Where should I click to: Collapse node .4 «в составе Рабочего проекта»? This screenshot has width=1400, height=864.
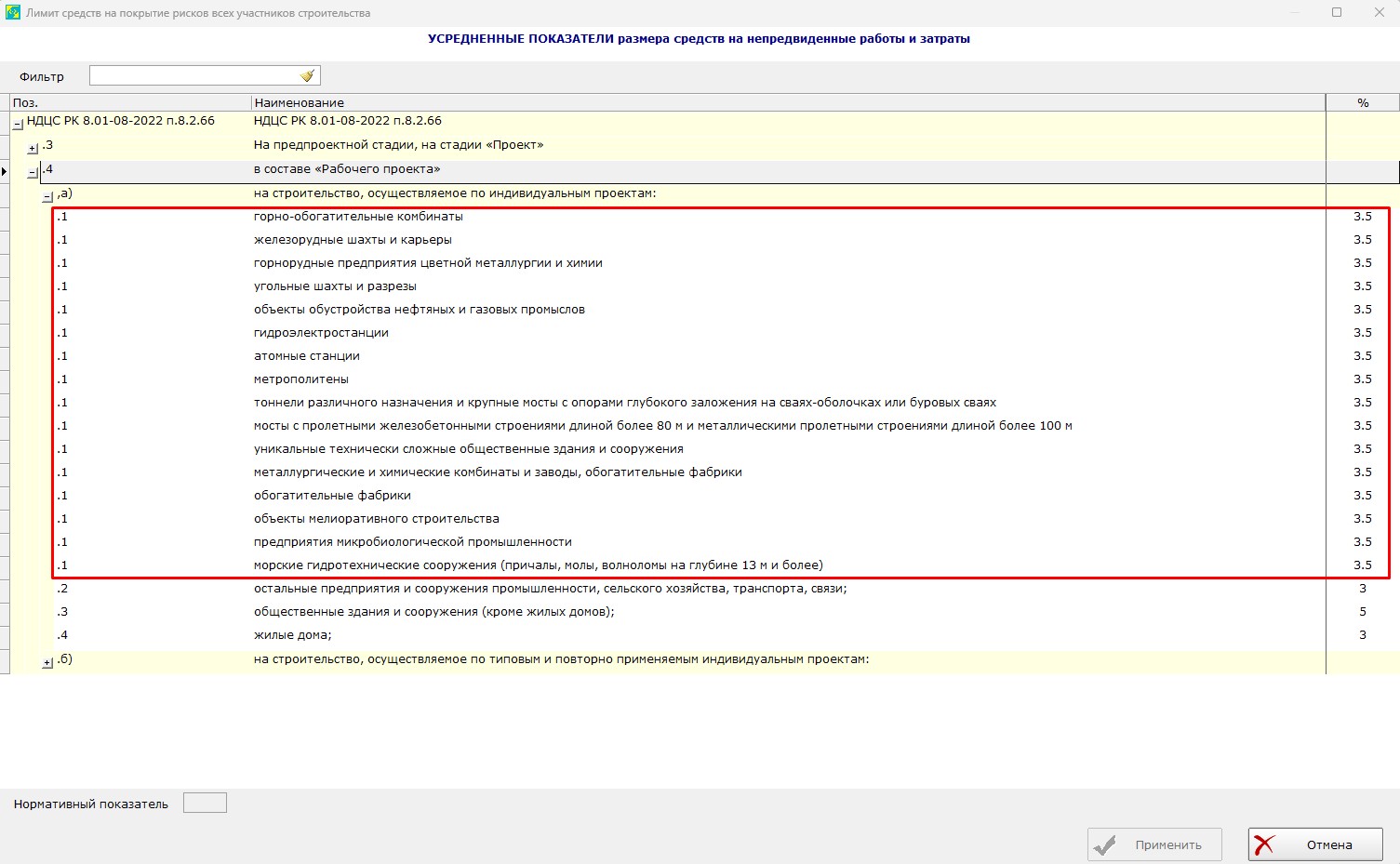click(31, 171)
